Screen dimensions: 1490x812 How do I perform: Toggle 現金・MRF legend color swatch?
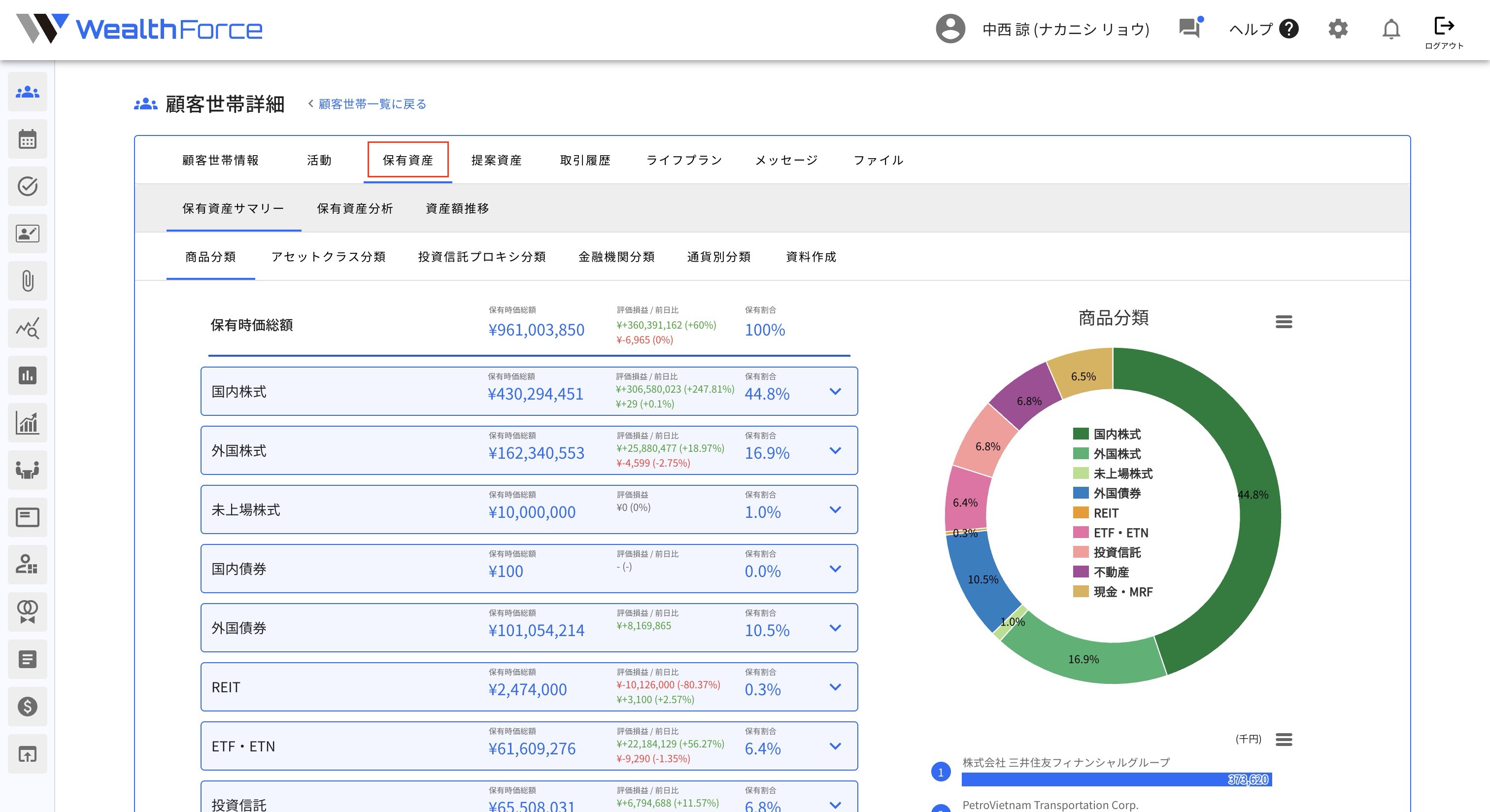coord(1081,591)
